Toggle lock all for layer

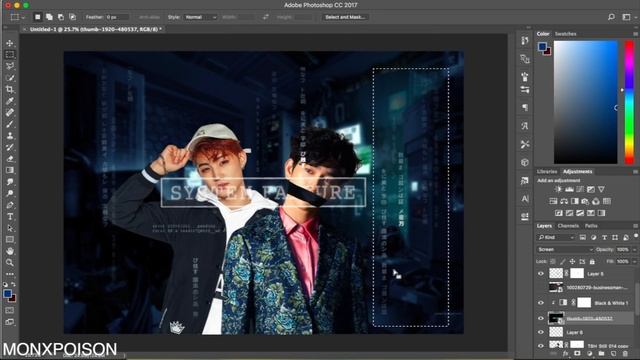[592, 262]
